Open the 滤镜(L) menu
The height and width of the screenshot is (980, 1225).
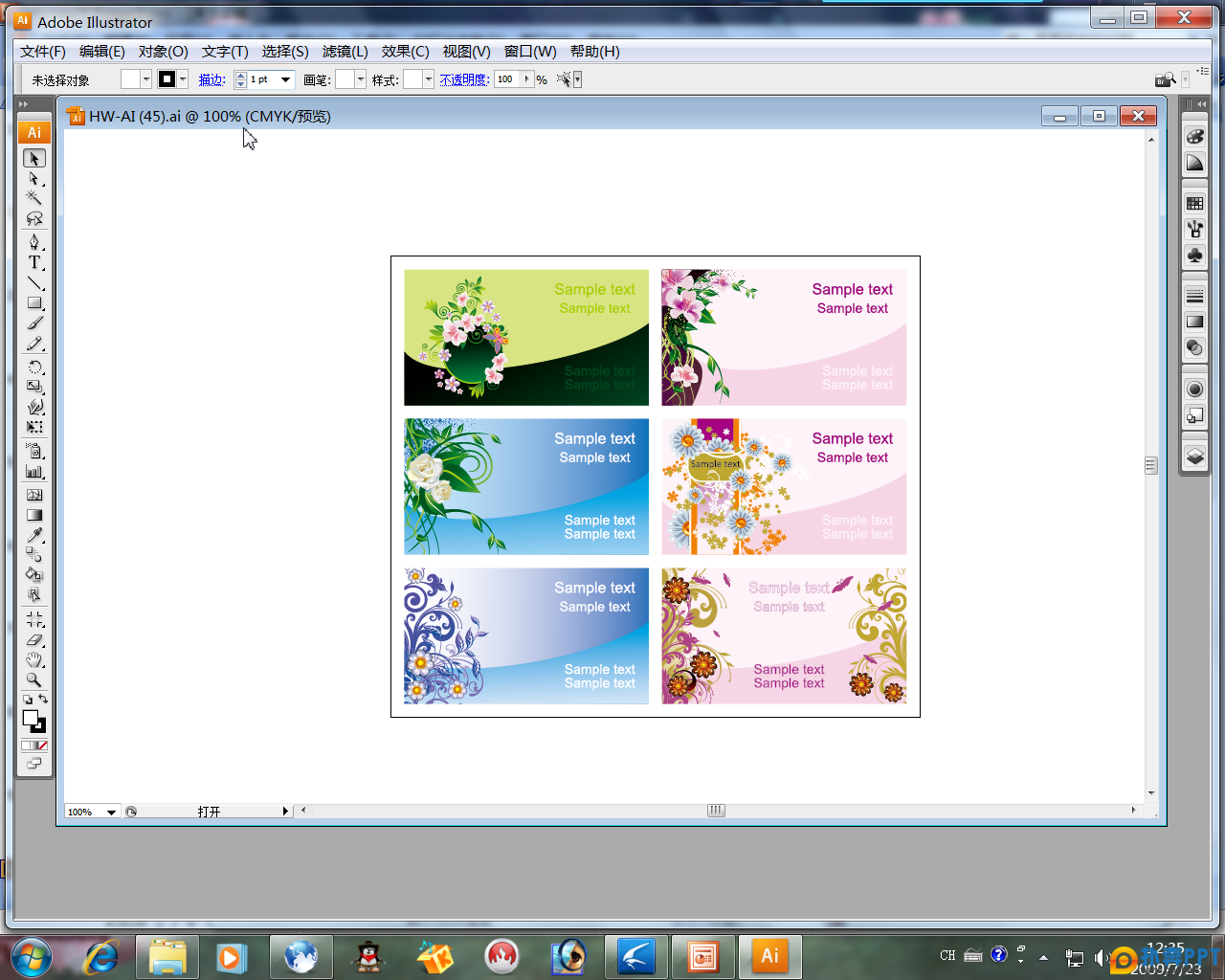pos(345,52)
